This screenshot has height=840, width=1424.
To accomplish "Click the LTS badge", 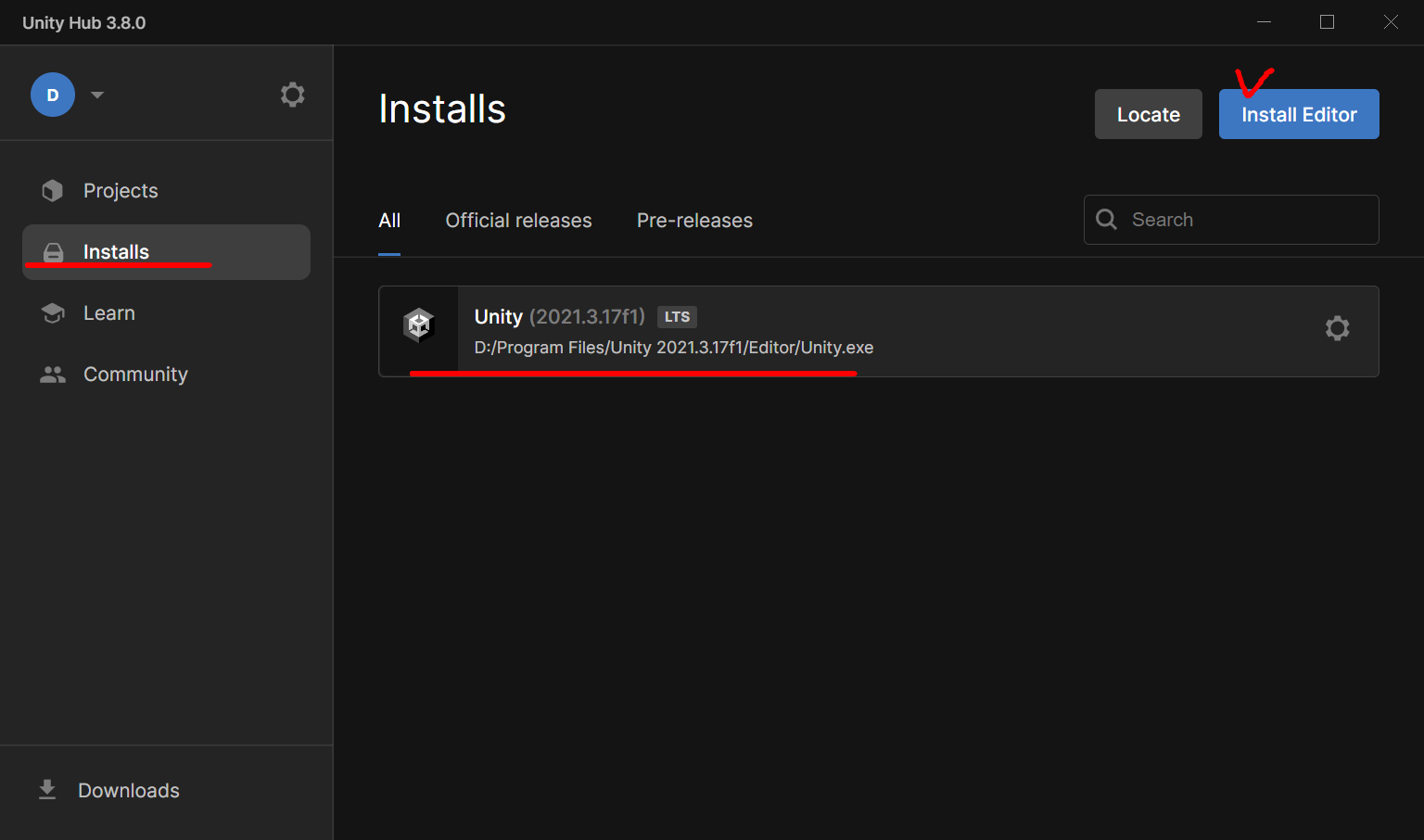I will pos(677,317).
